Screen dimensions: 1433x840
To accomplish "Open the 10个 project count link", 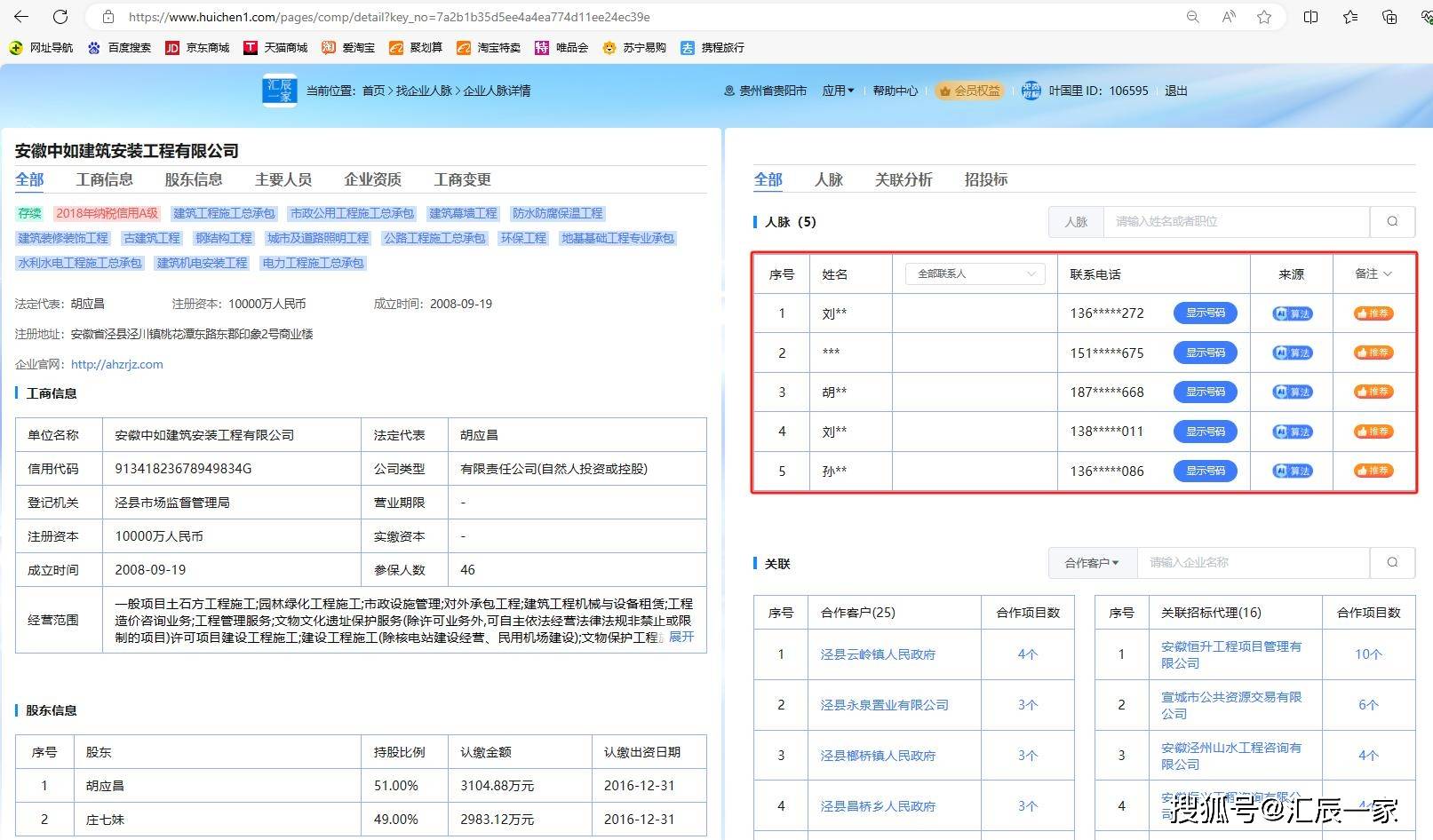I will click(x=1368, y=654).
